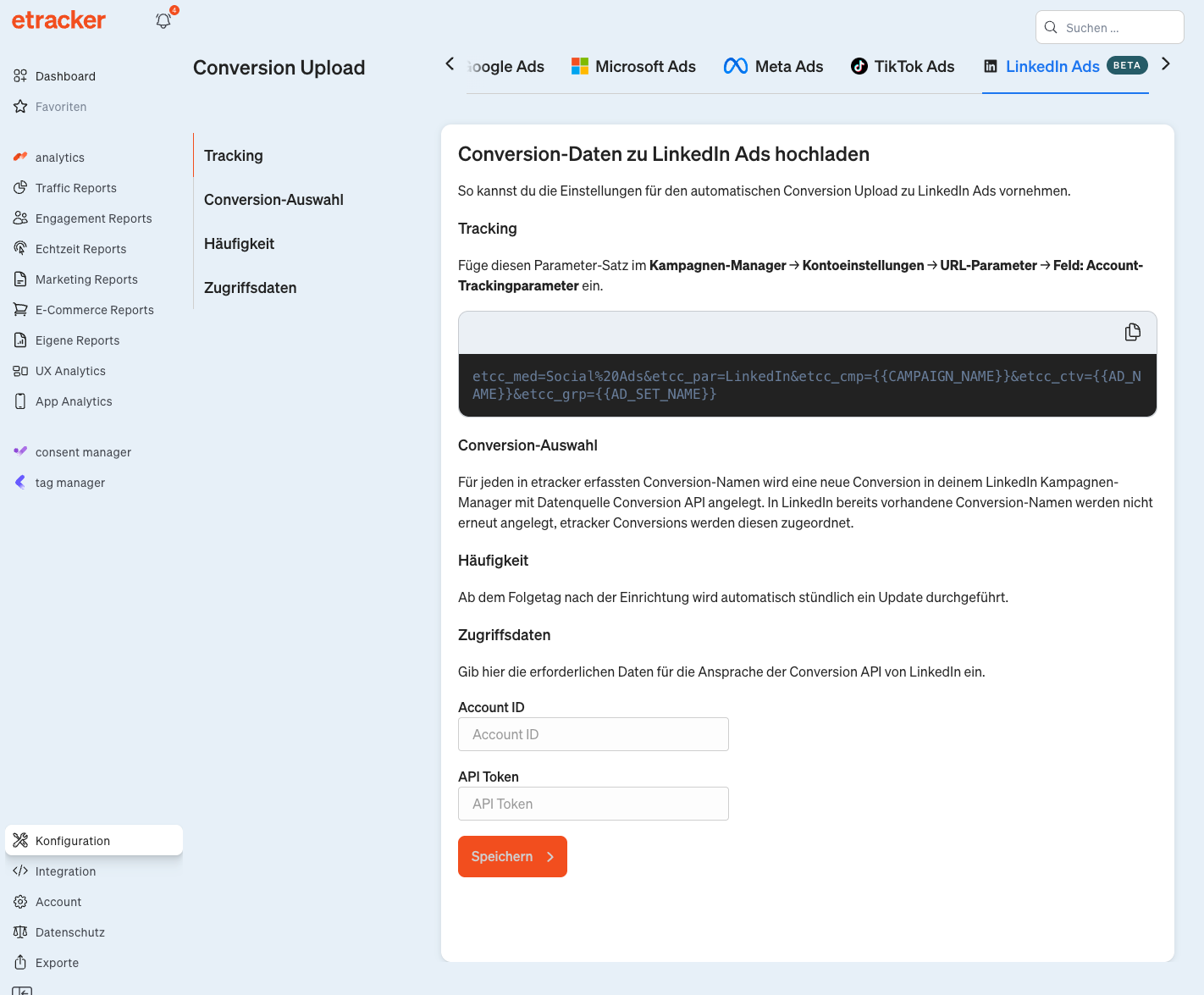Switch to the Microsoft Ads tab
1204x995 pixels.
(x=633, y=67)
